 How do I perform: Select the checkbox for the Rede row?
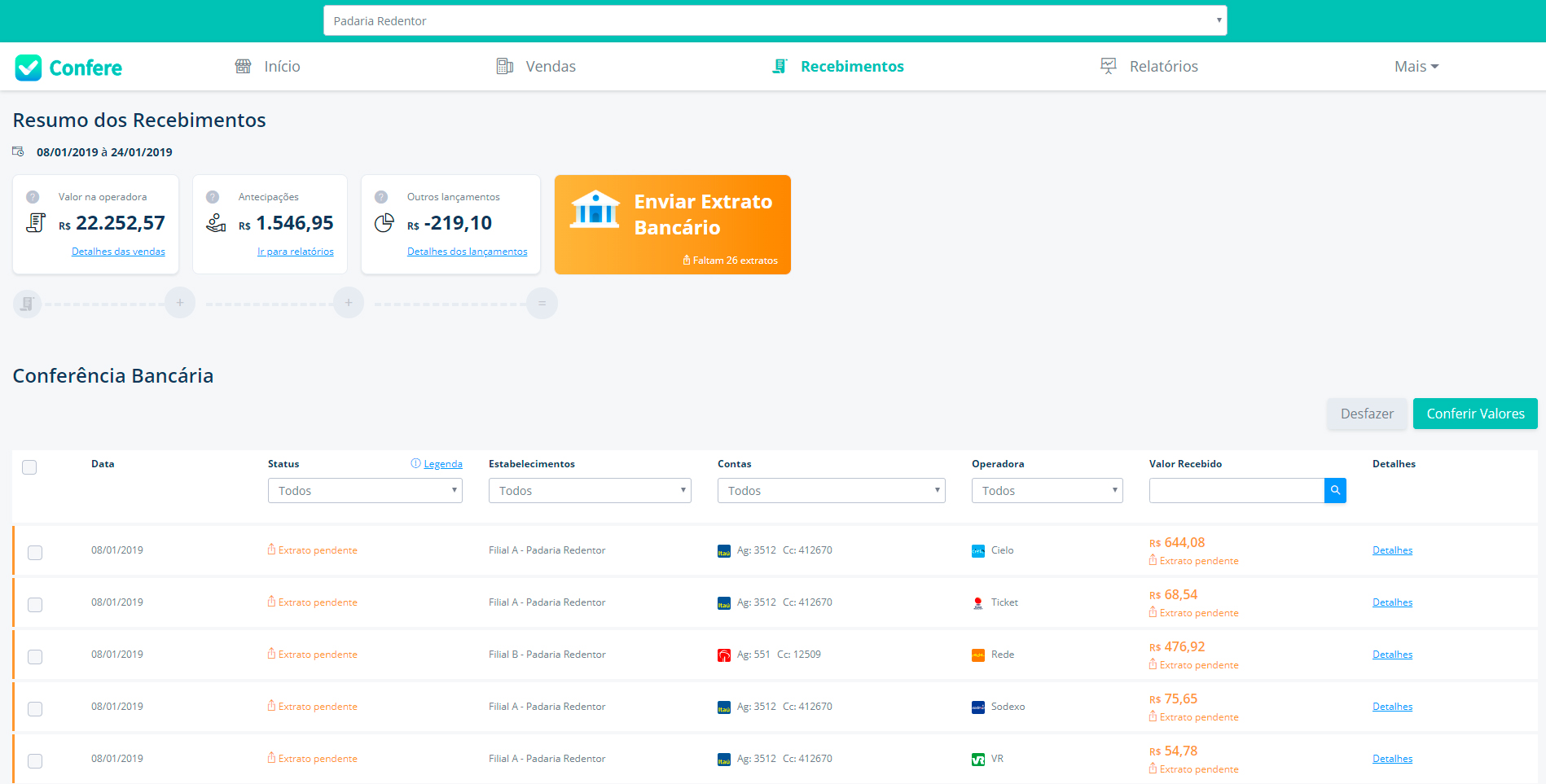(x=35, y=657)
